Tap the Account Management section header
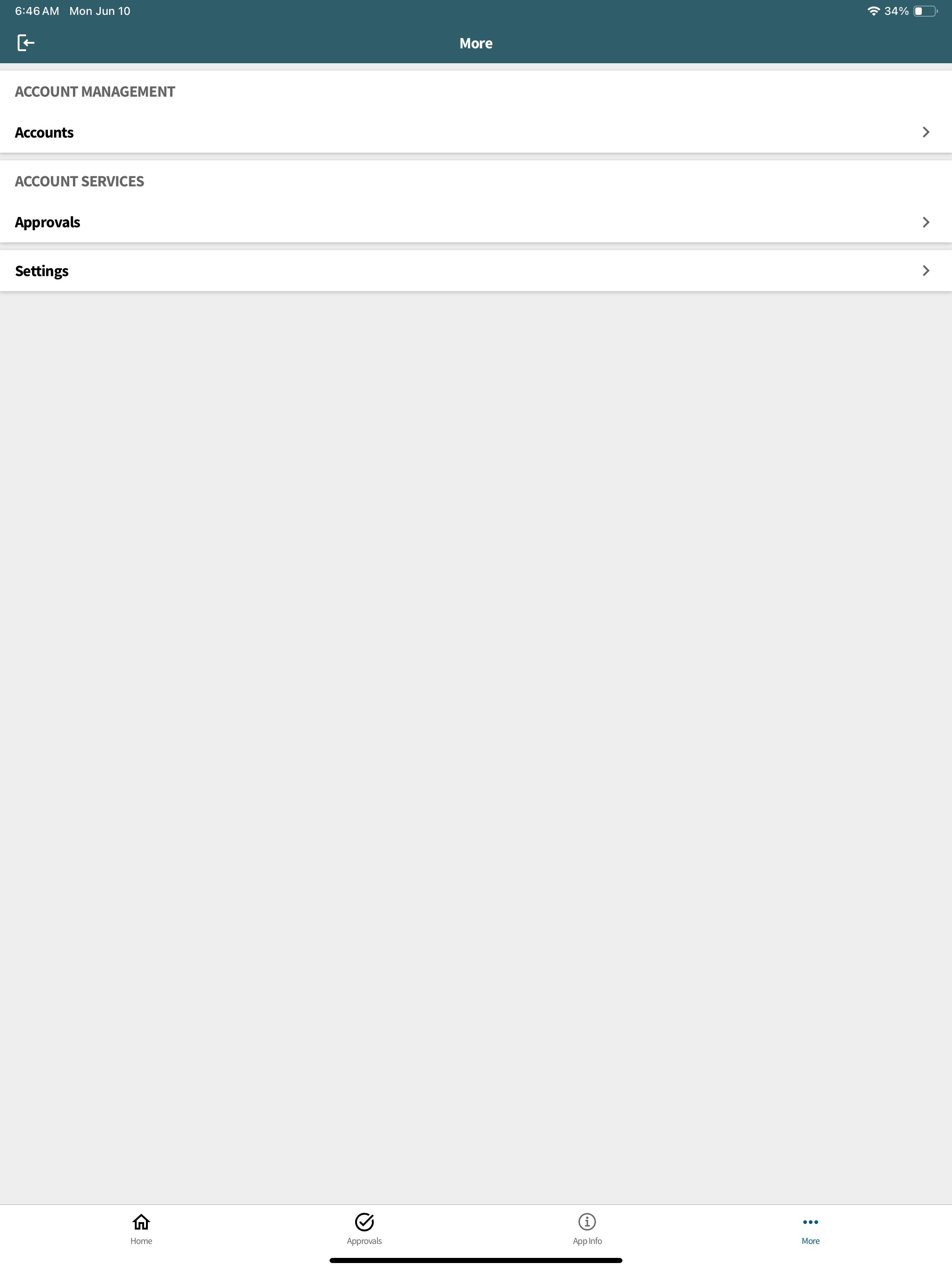 click(95, 92)
